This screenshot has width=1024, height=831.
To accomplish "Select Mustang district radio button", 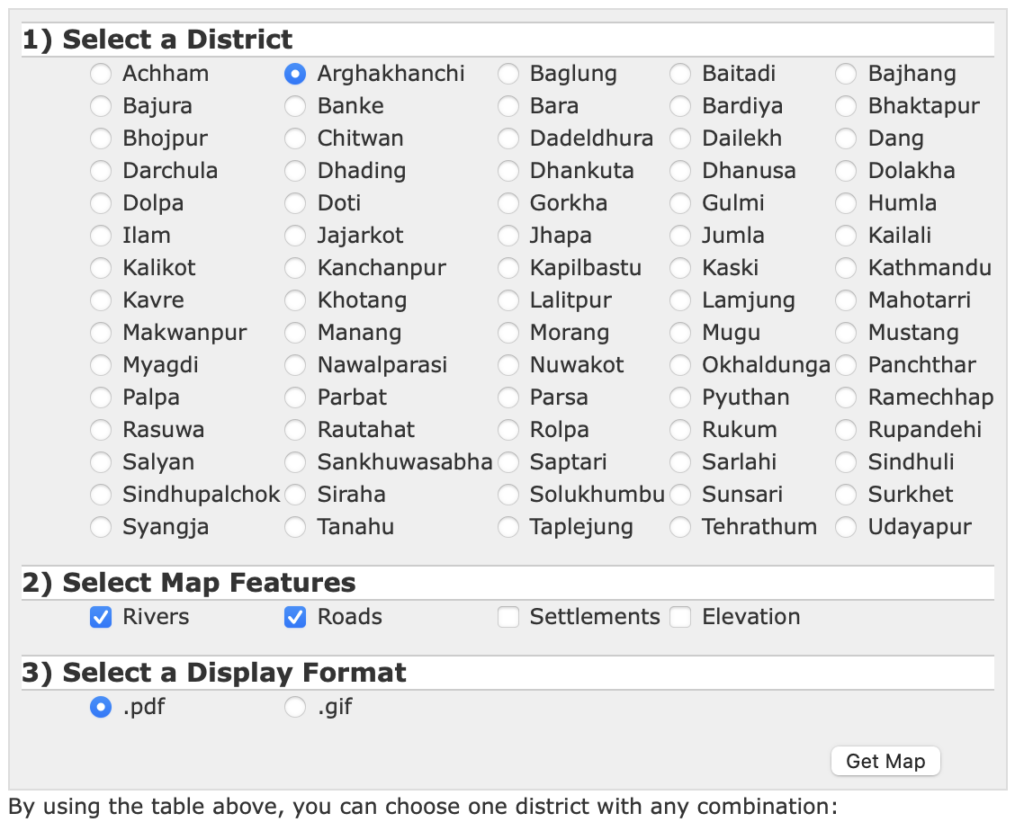I will click(846, 333).
